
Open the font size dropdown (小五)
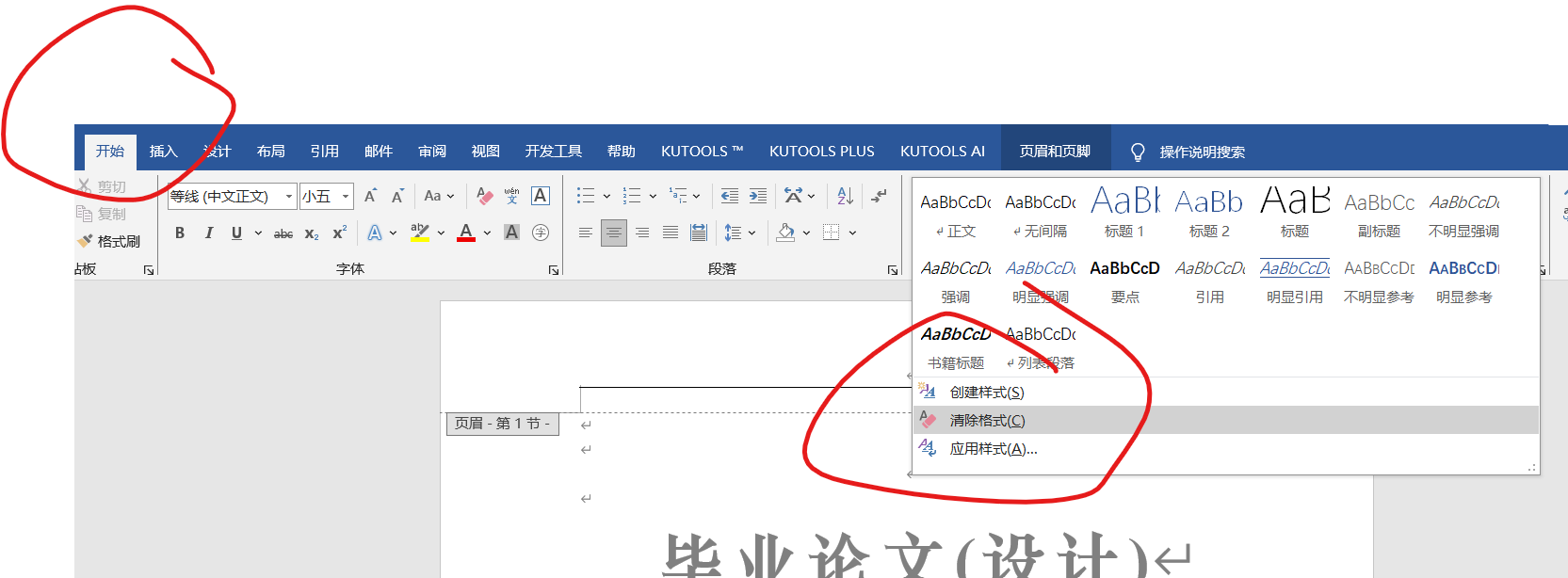click(x=346, y=196)
